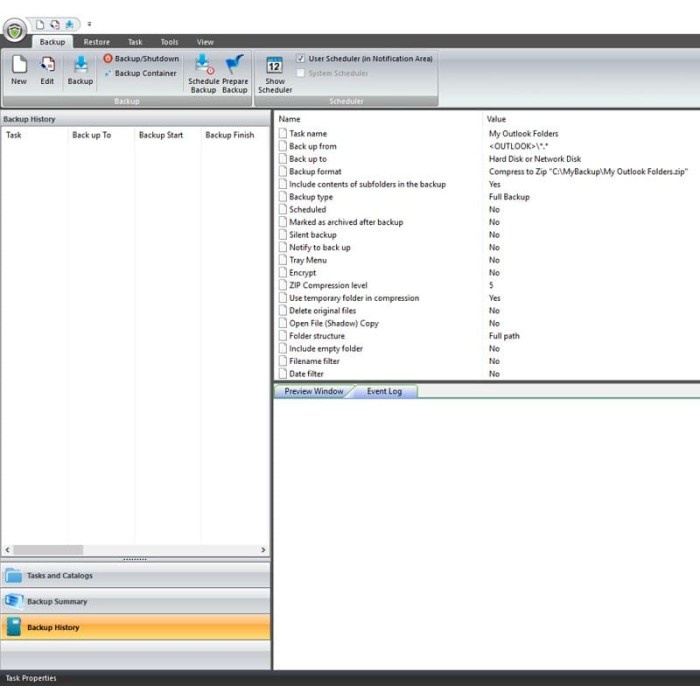Uncheck User Scheduler (in Notification Area)
700x700 pixels.
point(301,59)
